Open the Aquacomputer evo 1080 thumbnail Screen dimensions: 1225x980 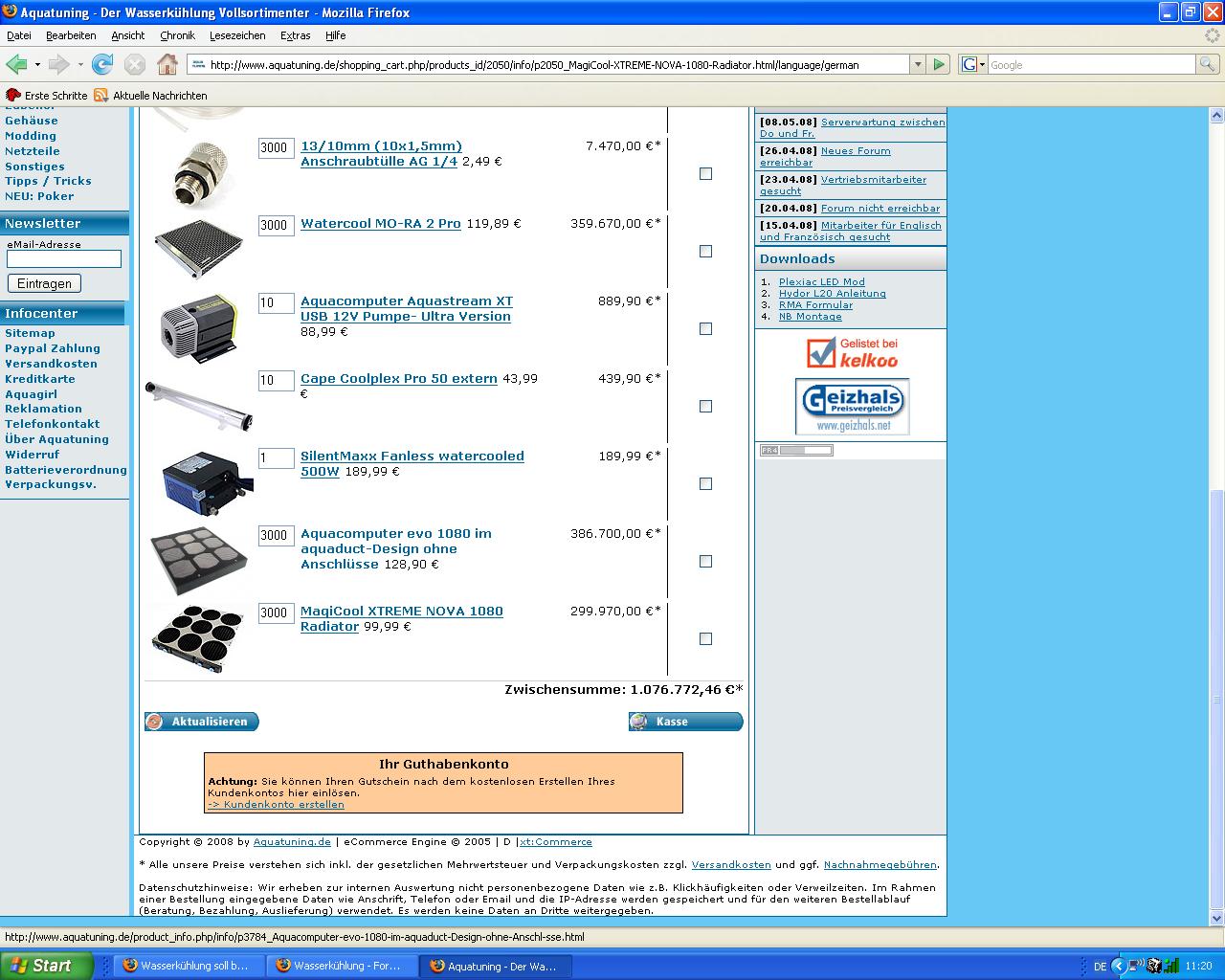click(x=199, y=561)
